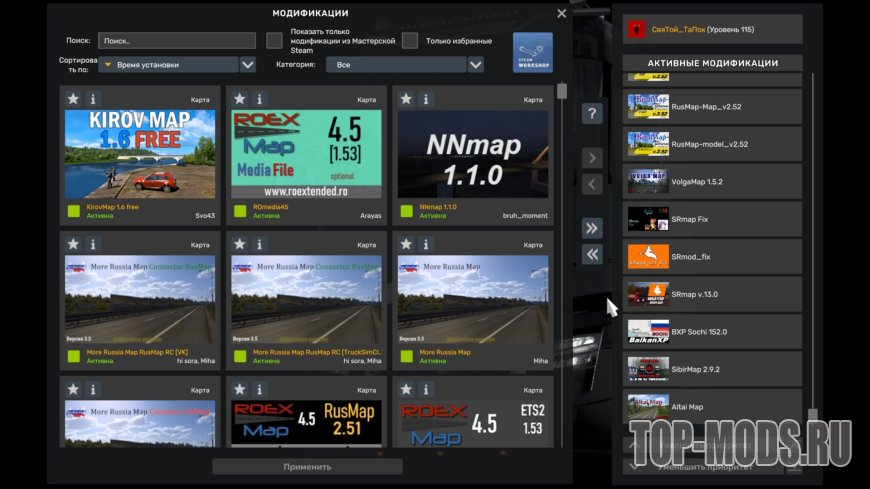Click the mod search input field
Viewport: 870px width, 489px height.
[176, 41]
